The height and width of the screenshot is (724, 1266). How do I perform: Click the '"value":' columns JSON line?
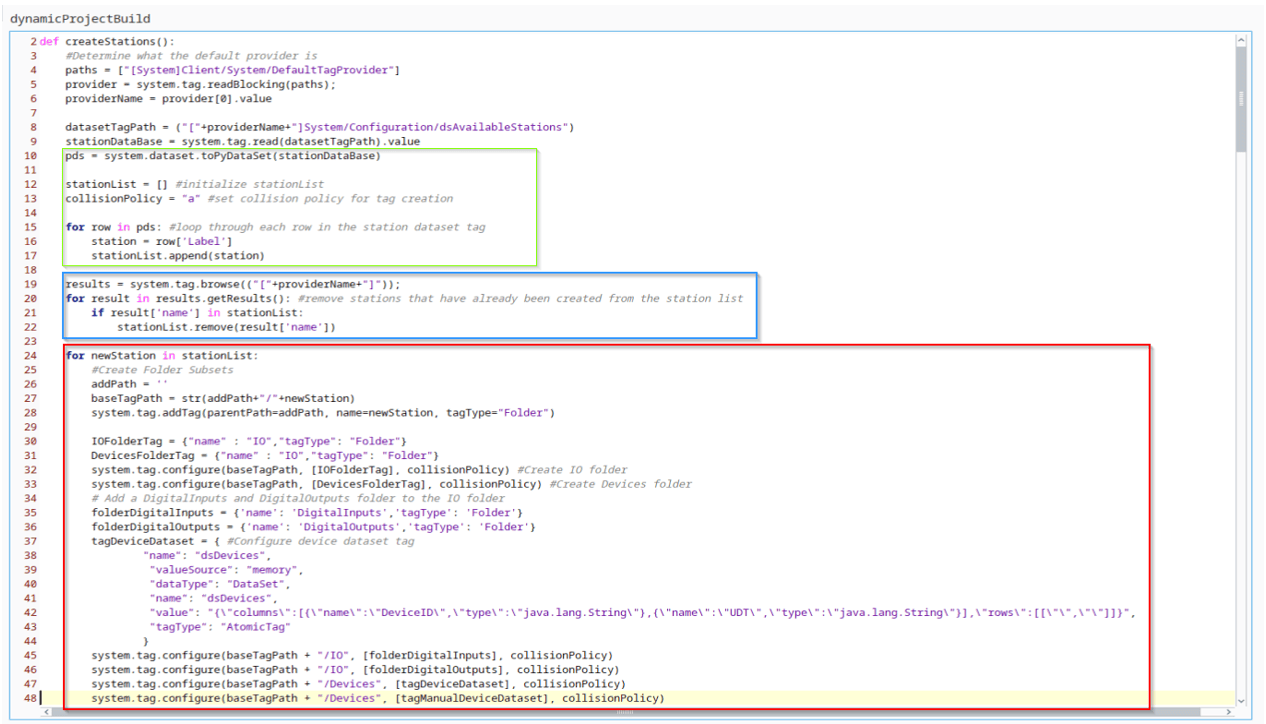pyautogui.click(x=642, y=612)
